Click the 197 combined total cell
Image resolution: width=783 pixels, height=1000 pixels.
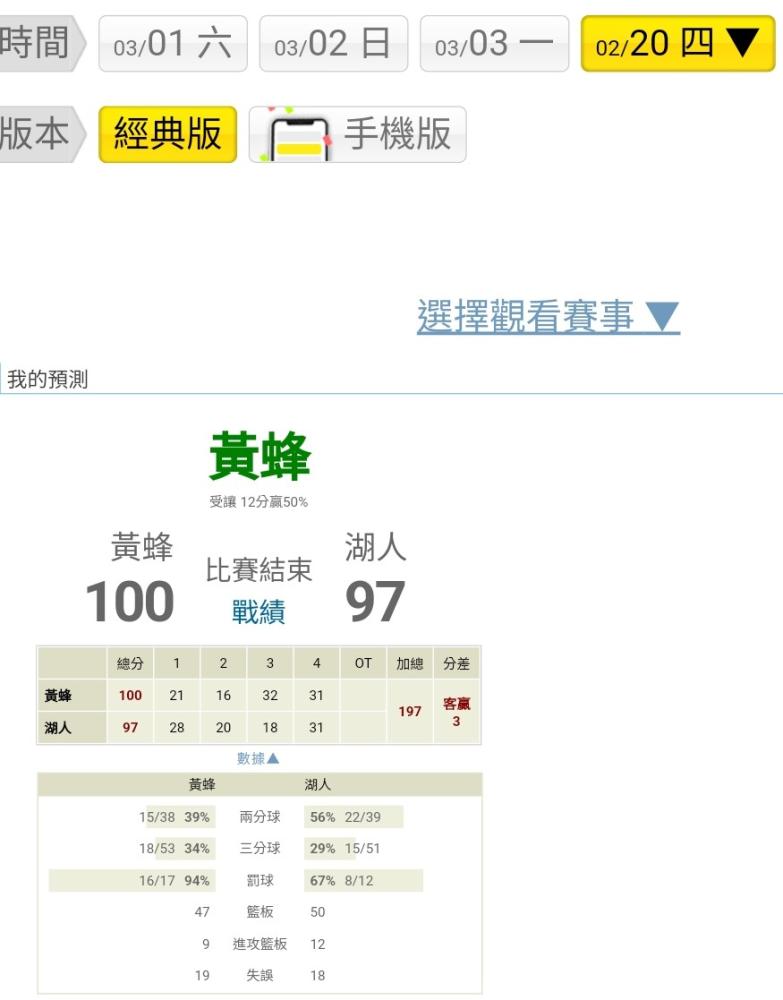point(409,711)
